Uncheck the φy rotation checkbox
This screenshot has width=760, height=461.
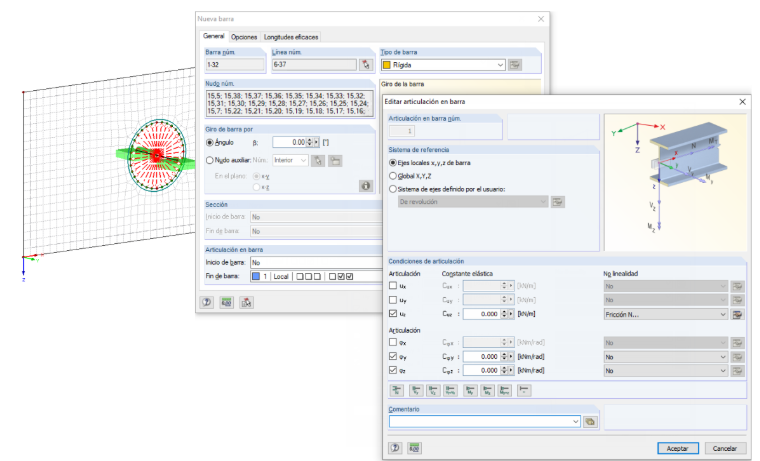coord(393,356)
